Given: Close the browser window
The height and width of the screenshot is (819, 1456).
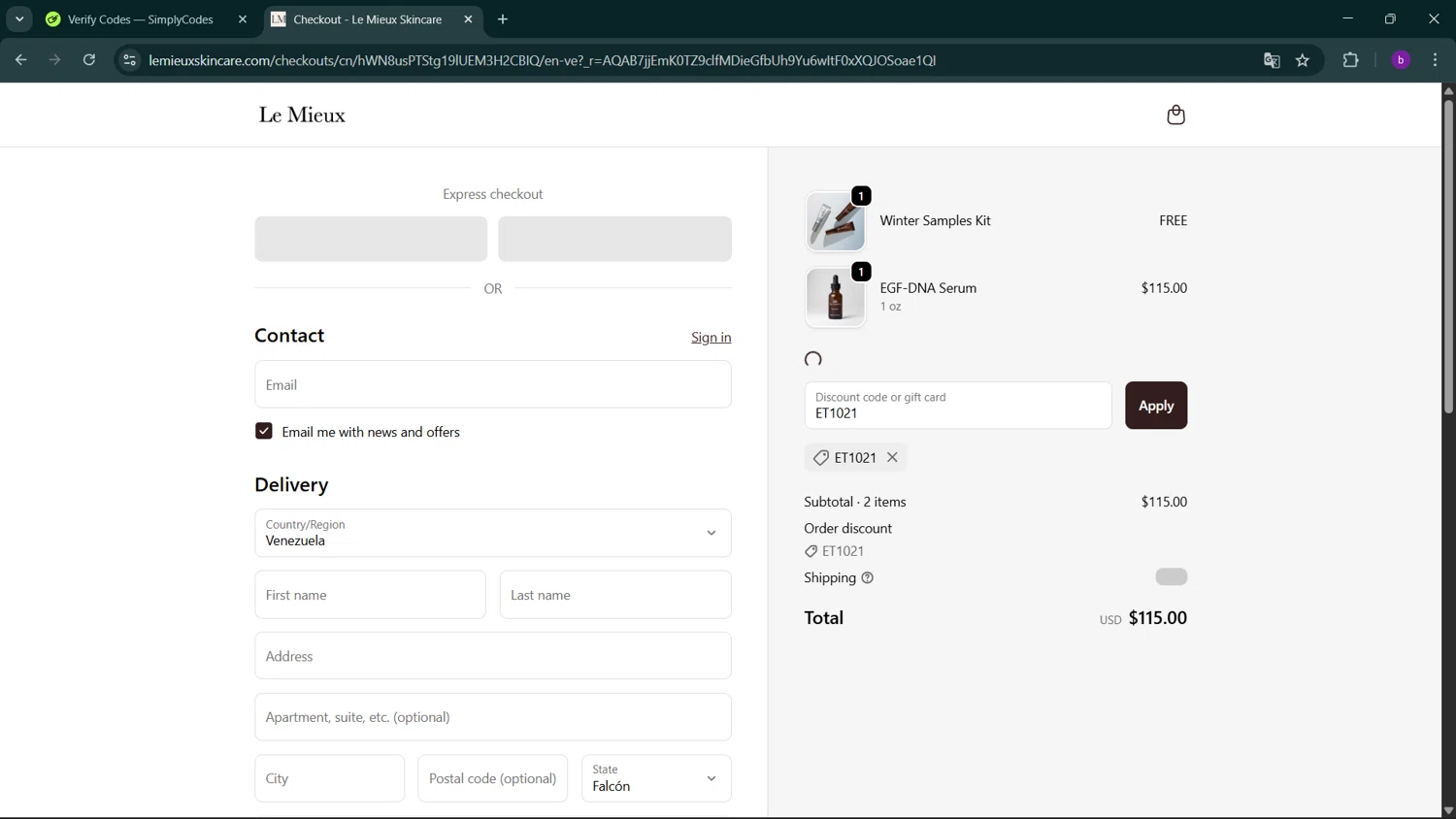Looking at the screenshot, I should (1434, 18).
